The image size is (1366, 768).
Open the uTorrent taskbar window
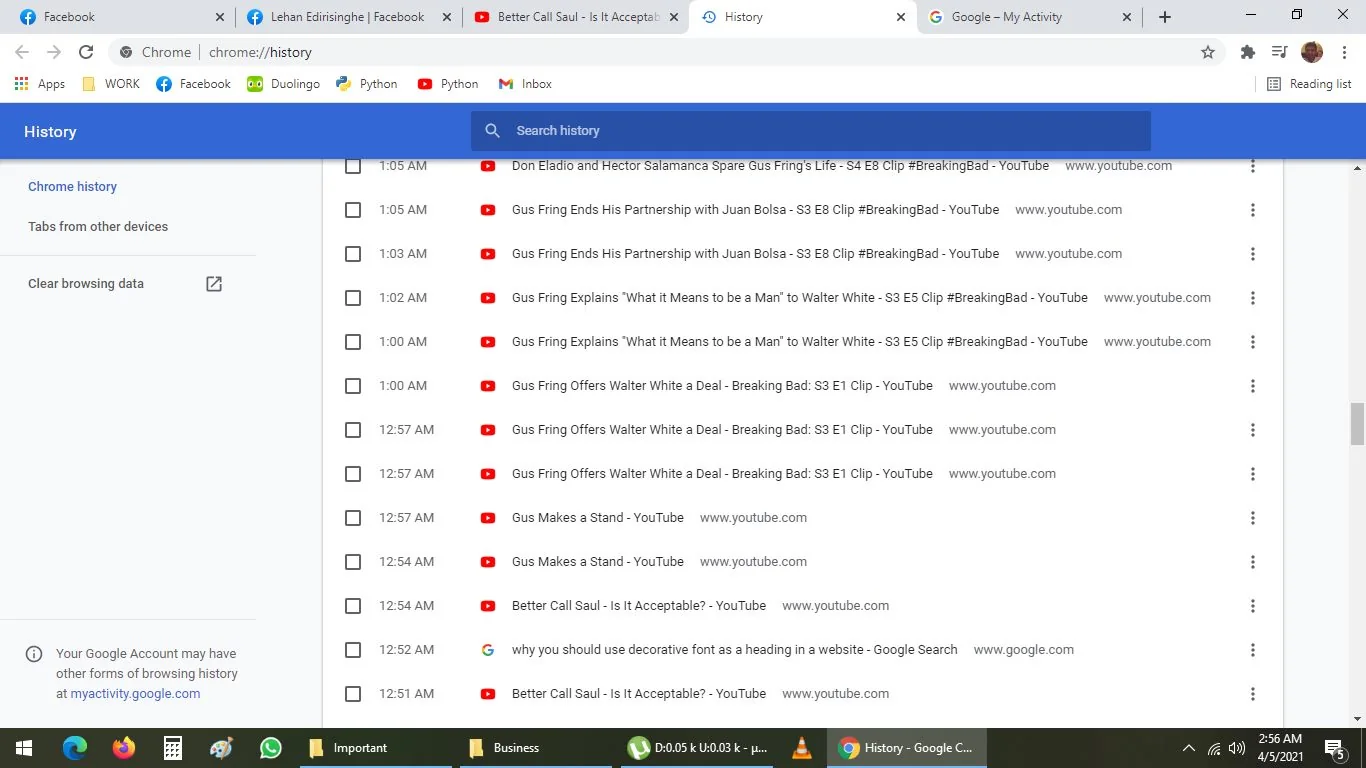pyautogui.click(x=698, y=748)
